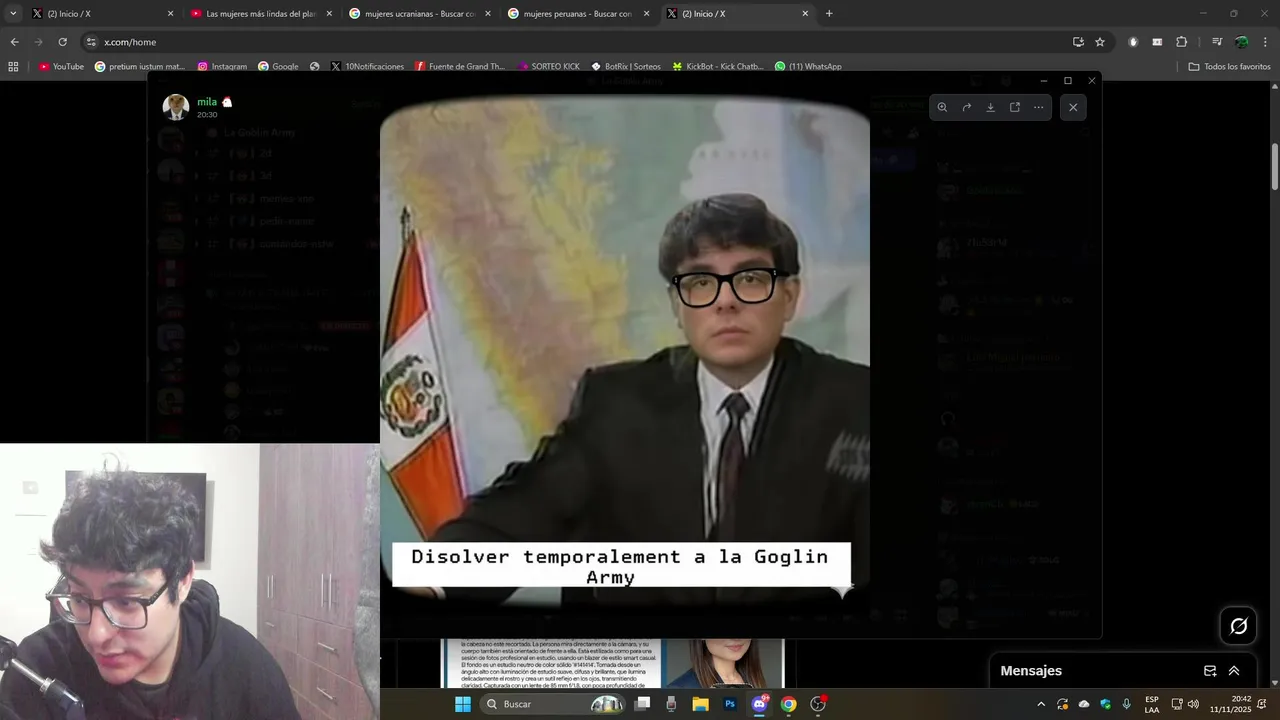1280x720 pixels.
Task: Bookmark this page with the star icon
Action: (x=1100, y=42)
